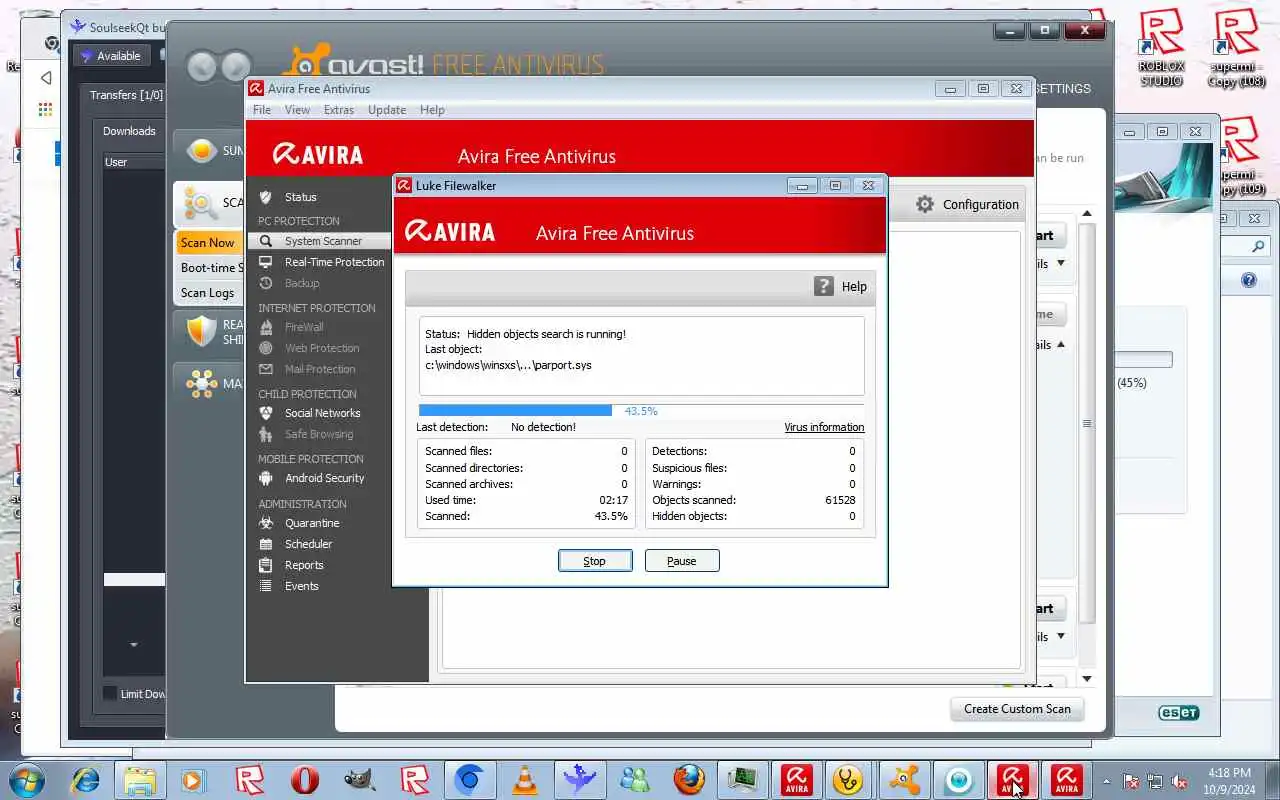
Task: Switch to the Downloads tab in SoulseekQt
Action: pyautogui.click(x=129, y=131)
